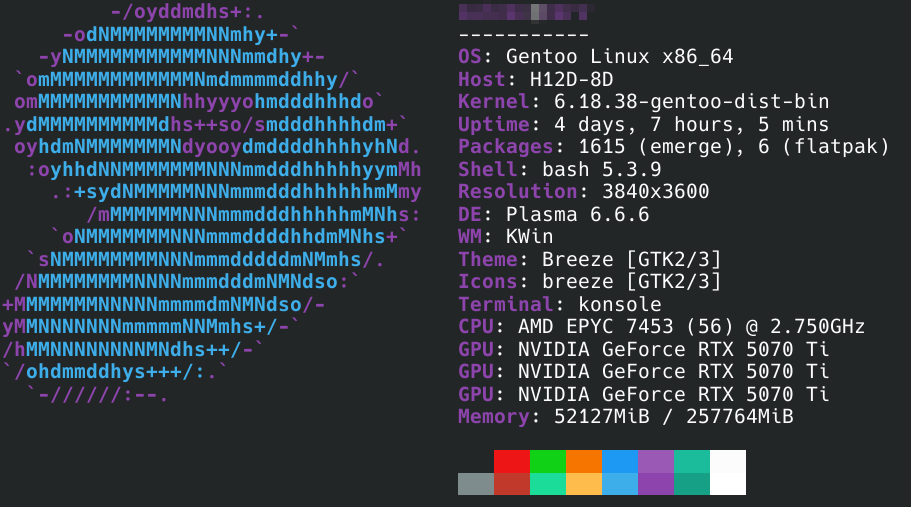Screen dimensions: 911x507
Task: Select the 'Memory' label
Action: (494, 417)
